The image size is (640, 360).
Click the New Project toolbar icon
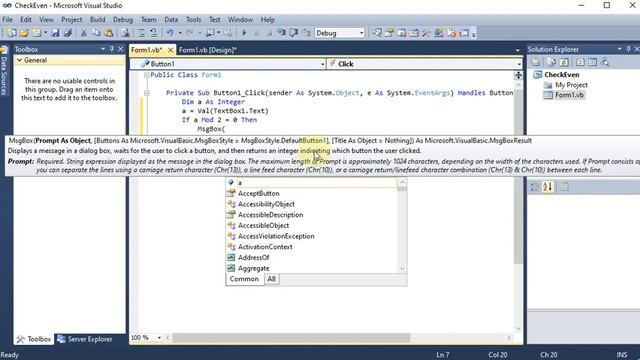[x=11, y=33]
